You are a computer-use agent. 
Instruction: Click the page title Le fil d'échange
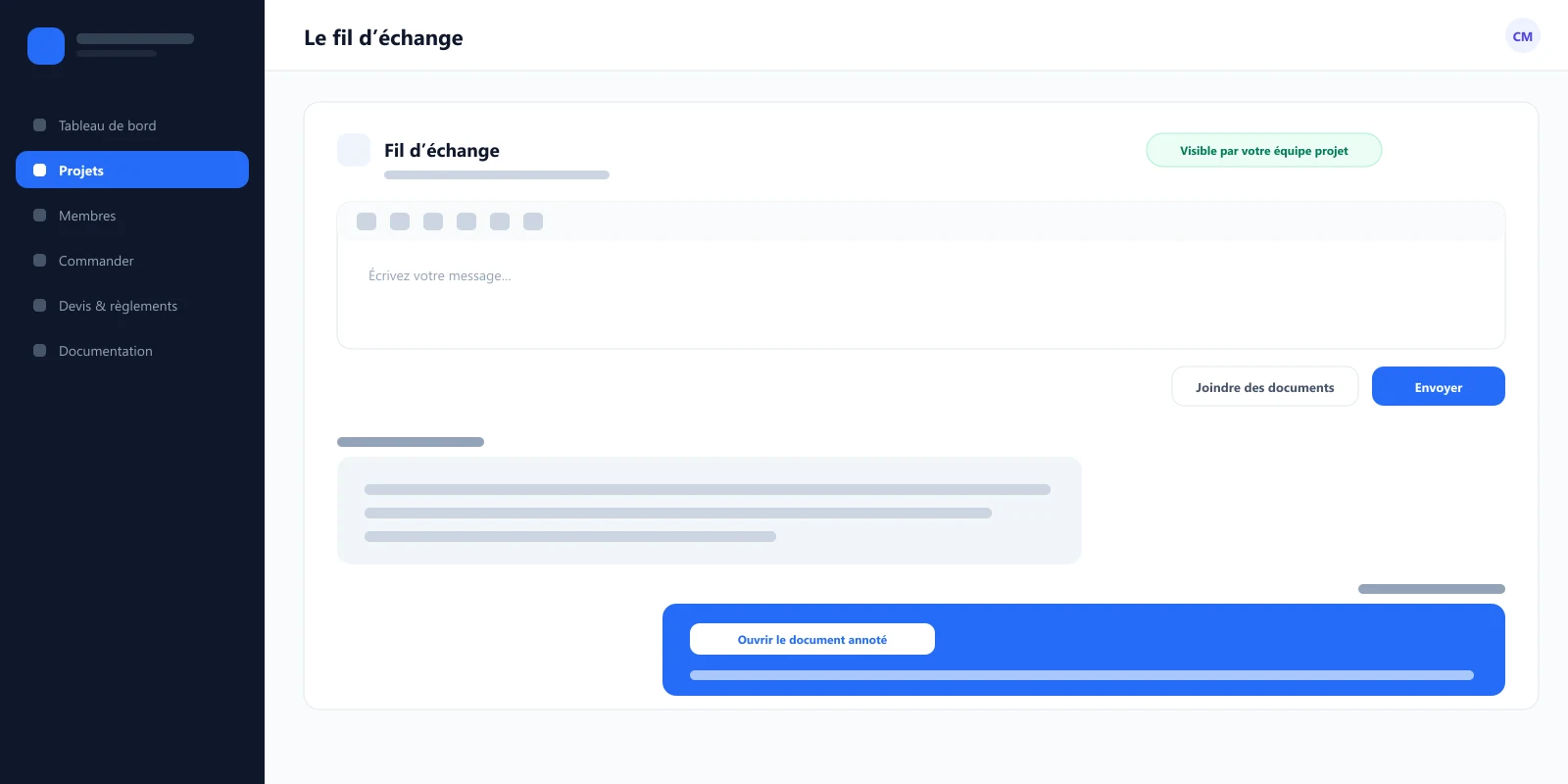coord(383,37)
